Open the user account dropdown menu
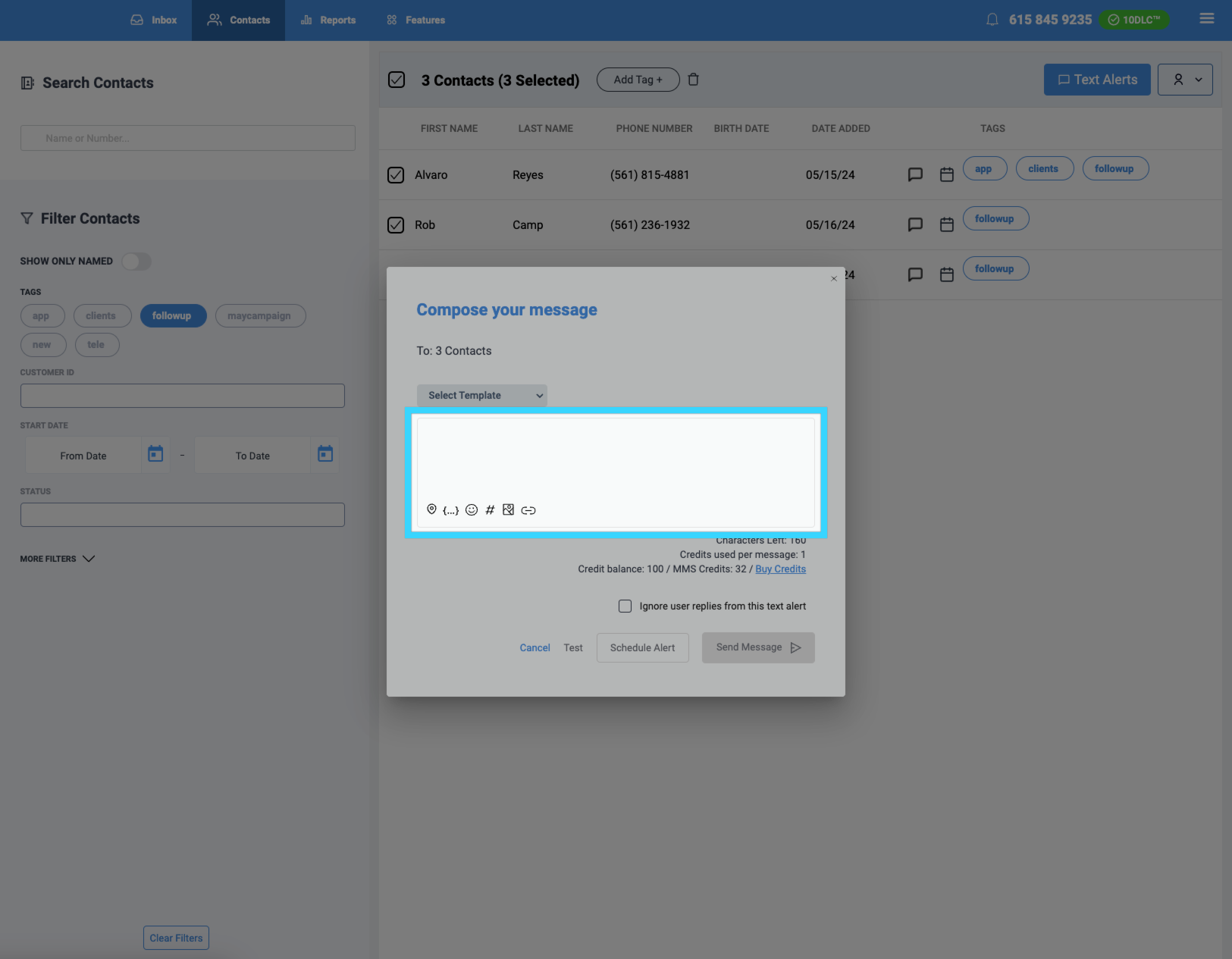The width and height of the screenshot is (1232, 959). [x=1185, y=80]
